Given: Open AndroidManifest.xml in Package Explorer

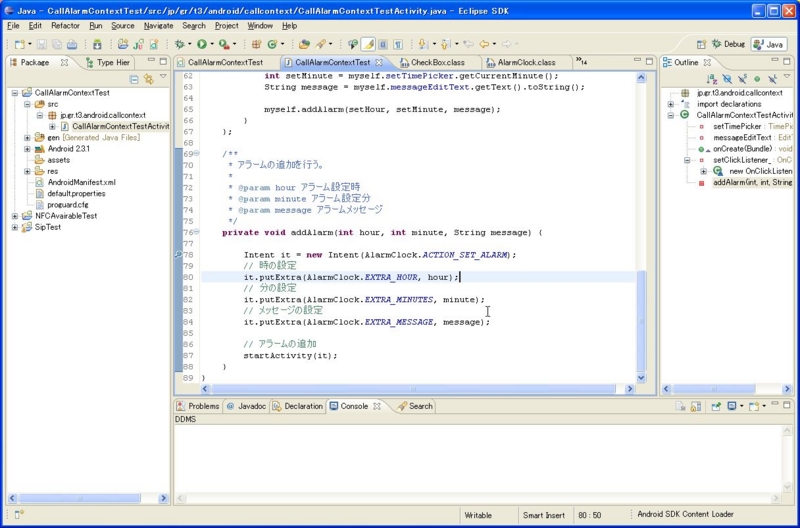Looking at the screenshot, I should (x=76, y=183).
